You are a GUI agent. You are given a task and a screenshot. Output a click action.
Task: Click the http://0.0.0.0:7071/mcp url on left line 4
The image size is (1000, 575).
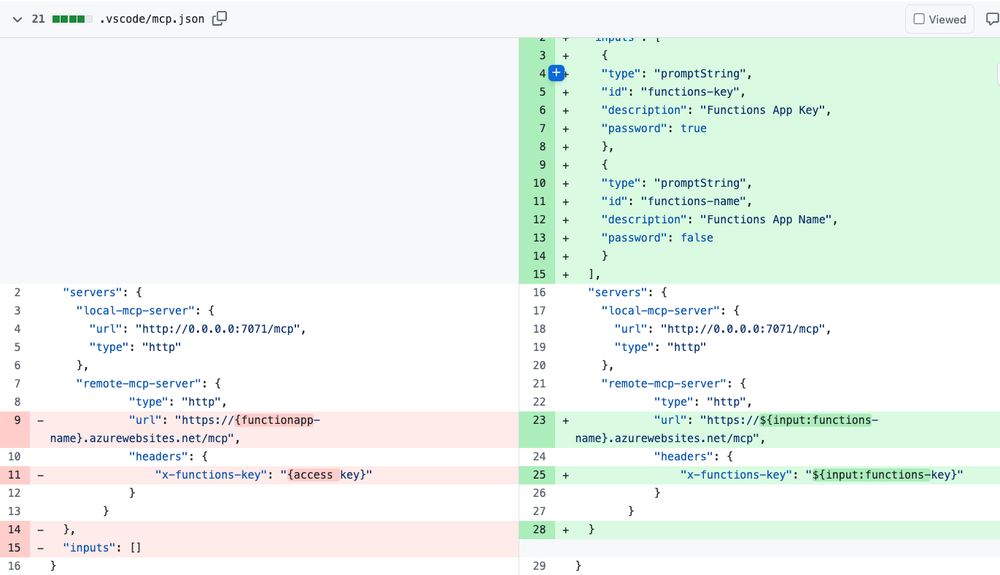tap(217, 329)
